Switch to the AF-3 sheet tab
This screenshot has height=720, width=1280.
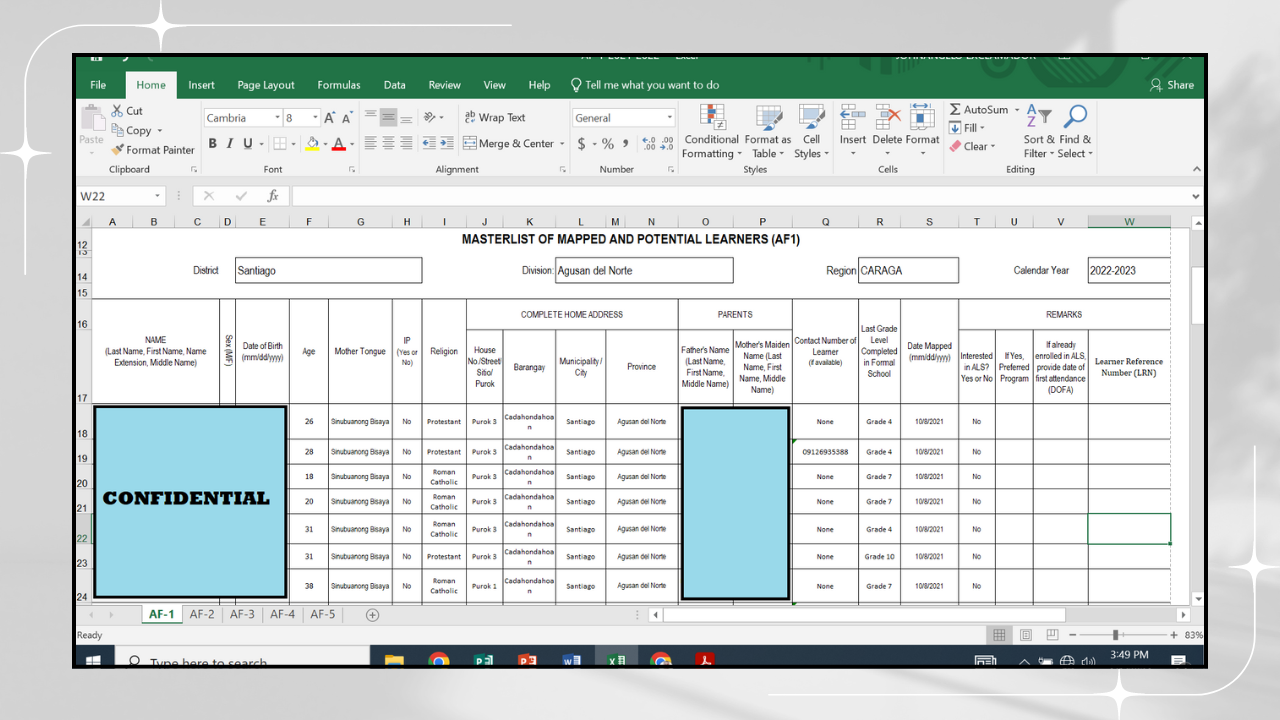[x=242, y=614]
